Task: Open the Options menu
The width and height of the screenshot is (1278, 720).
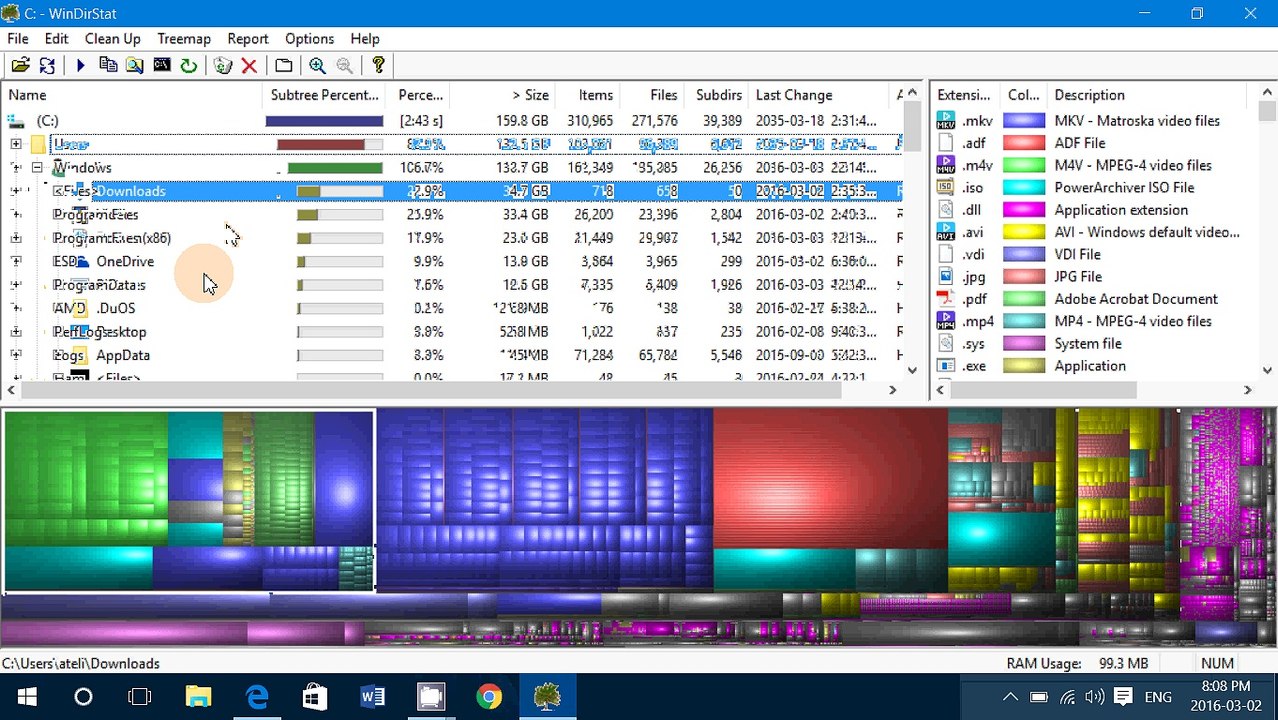Action: coord(309,38)
